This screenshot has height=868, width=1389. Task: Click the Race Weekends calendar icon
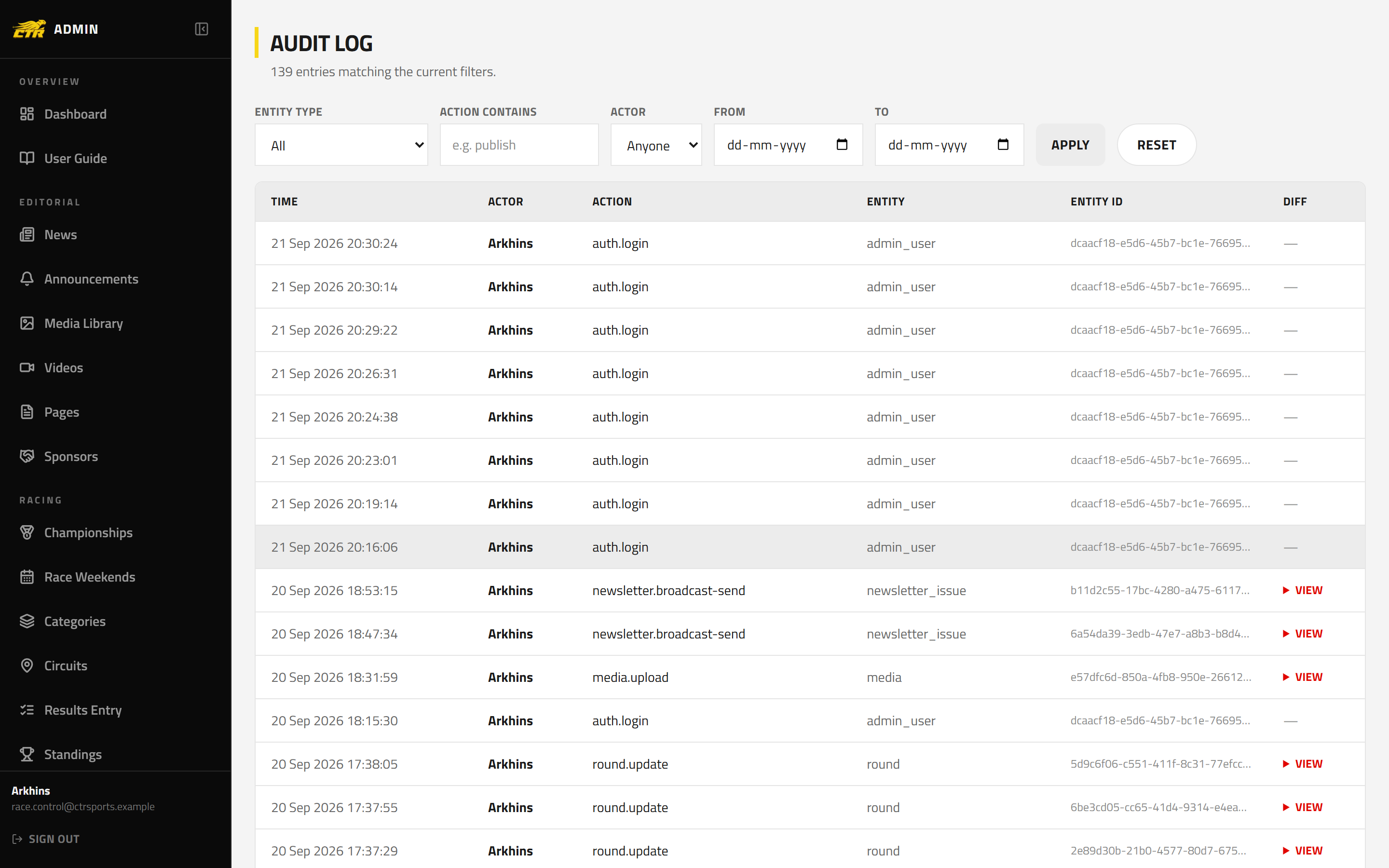pyautogui.click(x=27, y=577)
